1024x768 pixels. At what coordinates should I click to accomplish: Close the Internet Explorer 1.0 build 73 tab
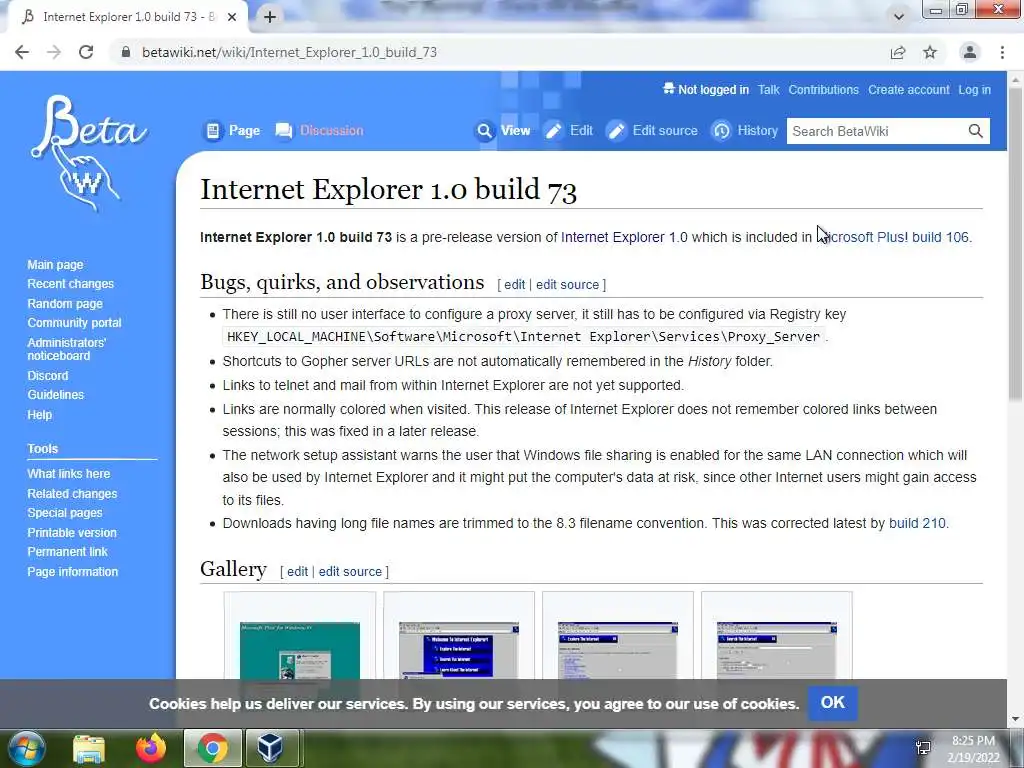232,17
